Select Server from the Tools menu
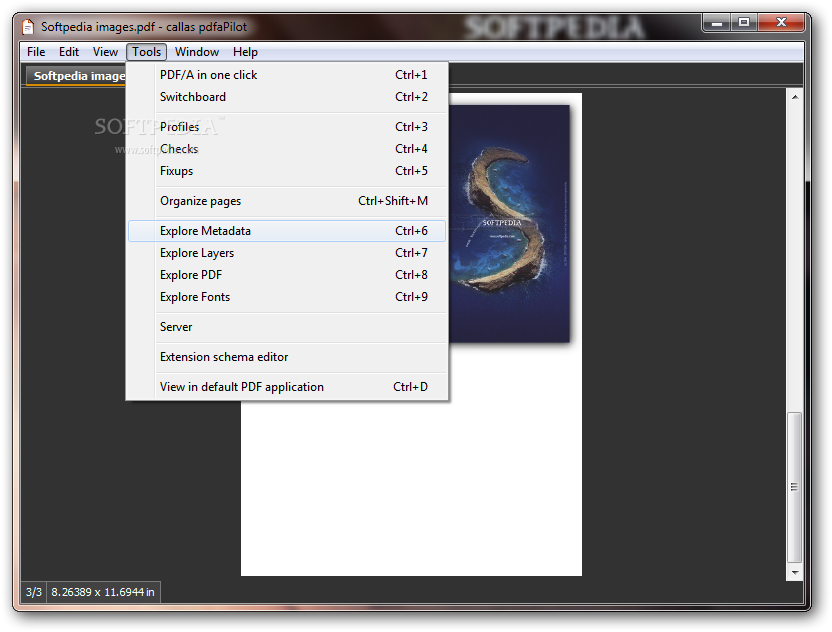This screenshot has width=832, height=632. pyautogui.click(x=287, y=327)
